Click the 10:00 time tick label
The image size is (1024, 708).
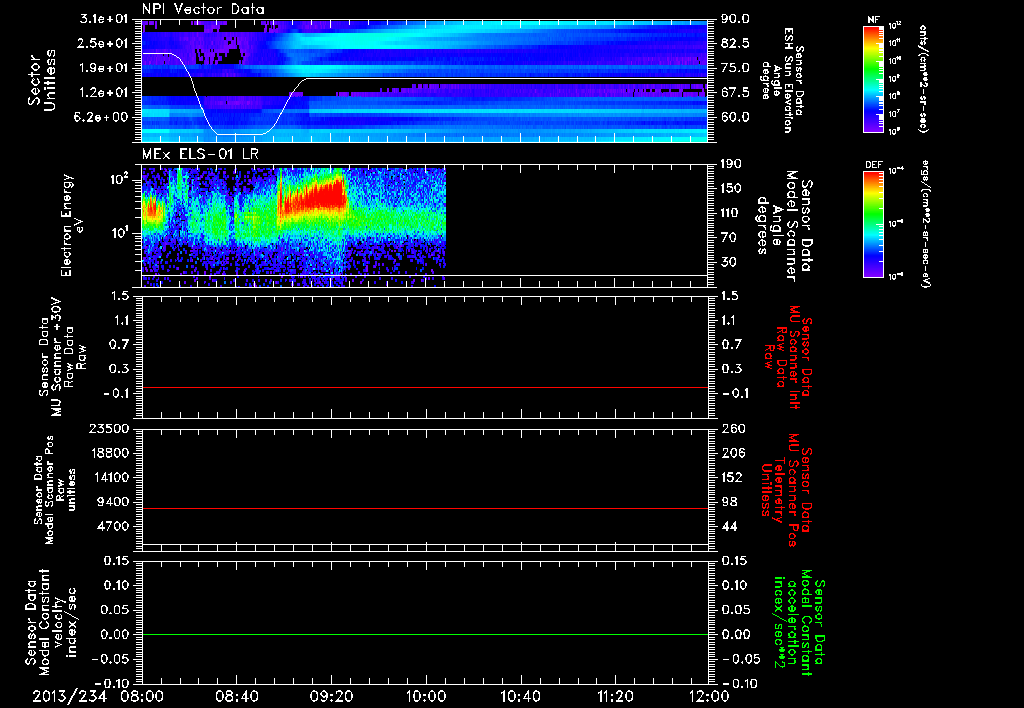click(426, 696)
